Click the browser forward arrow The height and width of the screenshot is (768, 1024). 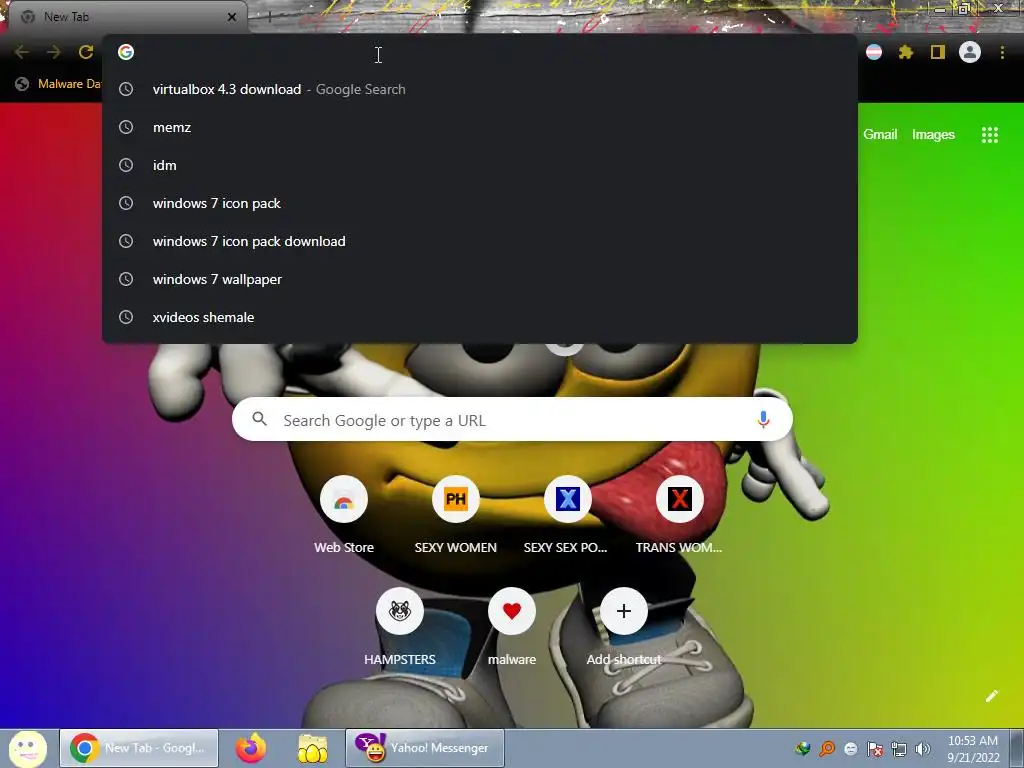[x=54, y=52]
